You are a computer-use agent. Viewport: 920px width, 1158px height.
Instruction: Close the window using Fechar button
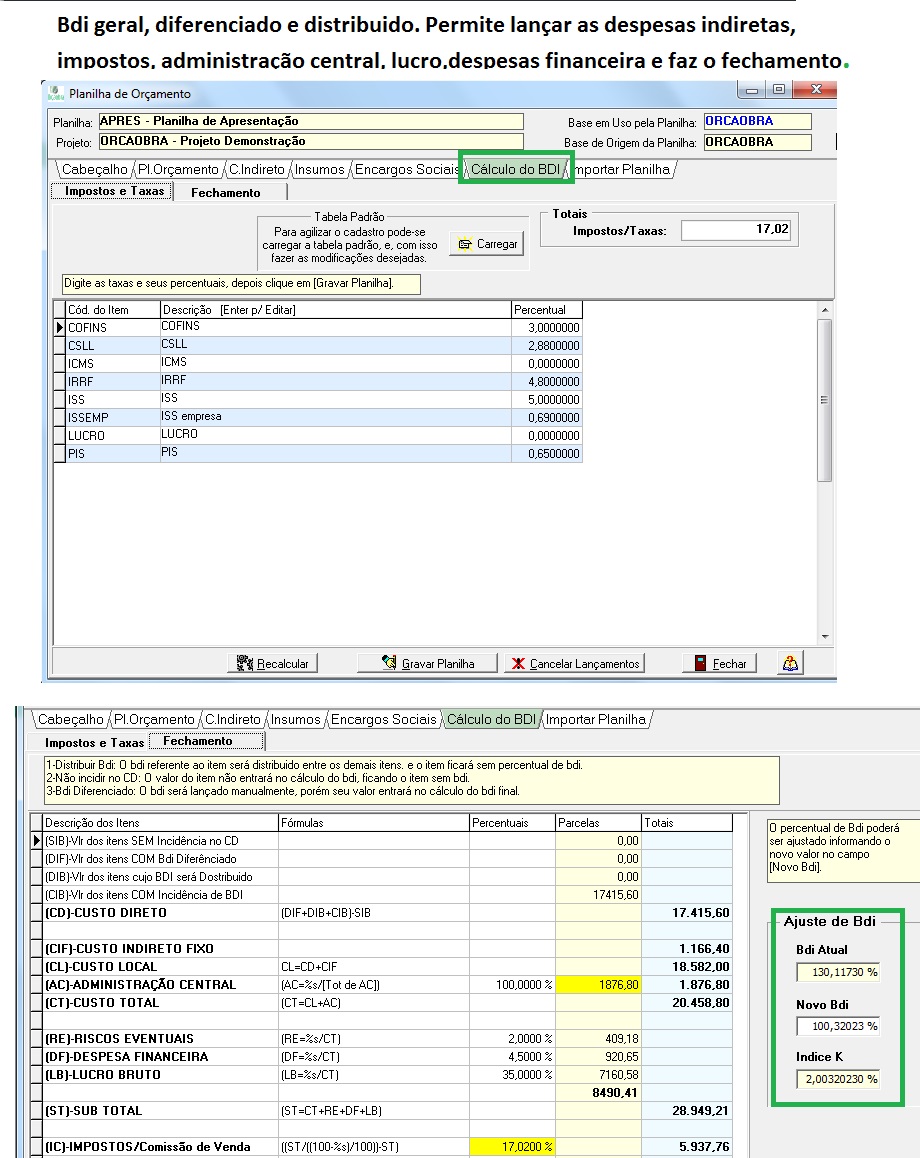(x=720, y=663)
